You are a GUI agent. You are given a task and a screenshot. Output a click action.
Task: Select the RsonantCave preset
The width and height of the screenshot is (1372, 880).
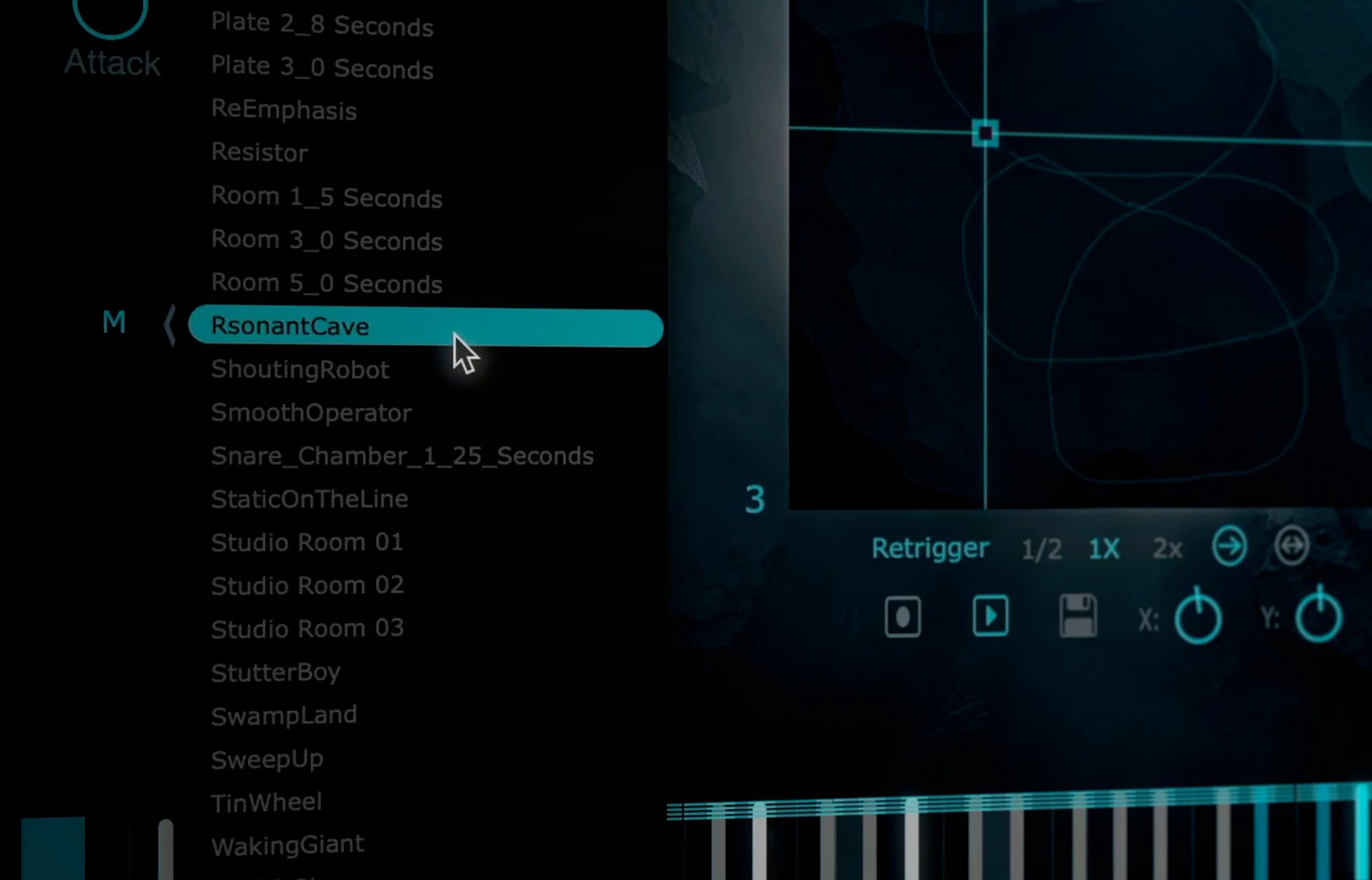coord(289,326)
